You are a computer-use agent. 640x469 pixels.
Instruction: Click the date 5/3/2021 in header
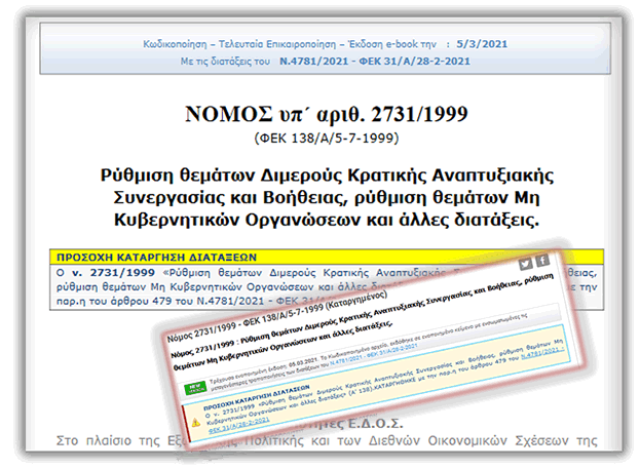click(482, 44)
